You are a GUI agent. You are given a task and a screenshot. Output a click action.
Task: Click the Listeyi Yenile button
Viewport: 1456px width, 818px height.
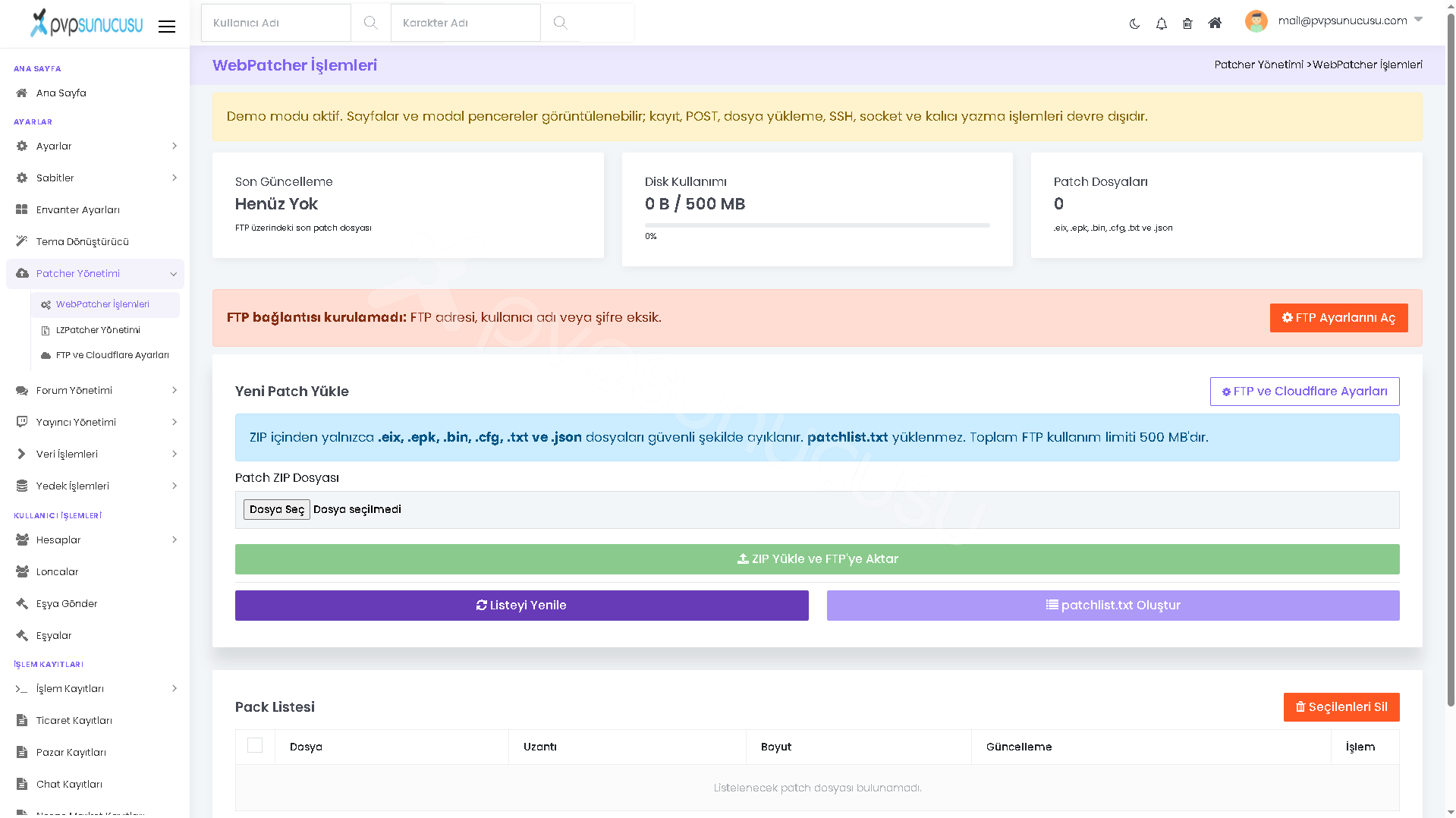[x=521, y=606]
